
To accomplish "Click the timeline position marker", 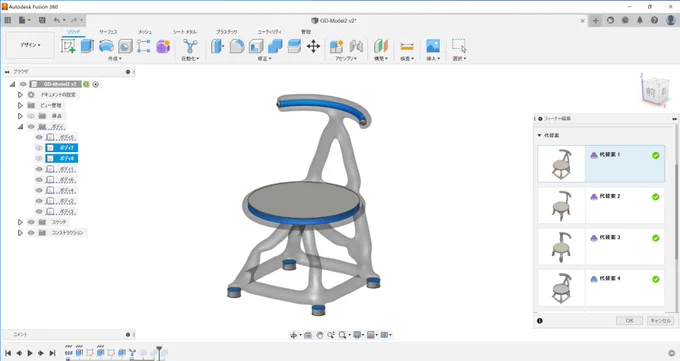I will [x=159, y=353].
